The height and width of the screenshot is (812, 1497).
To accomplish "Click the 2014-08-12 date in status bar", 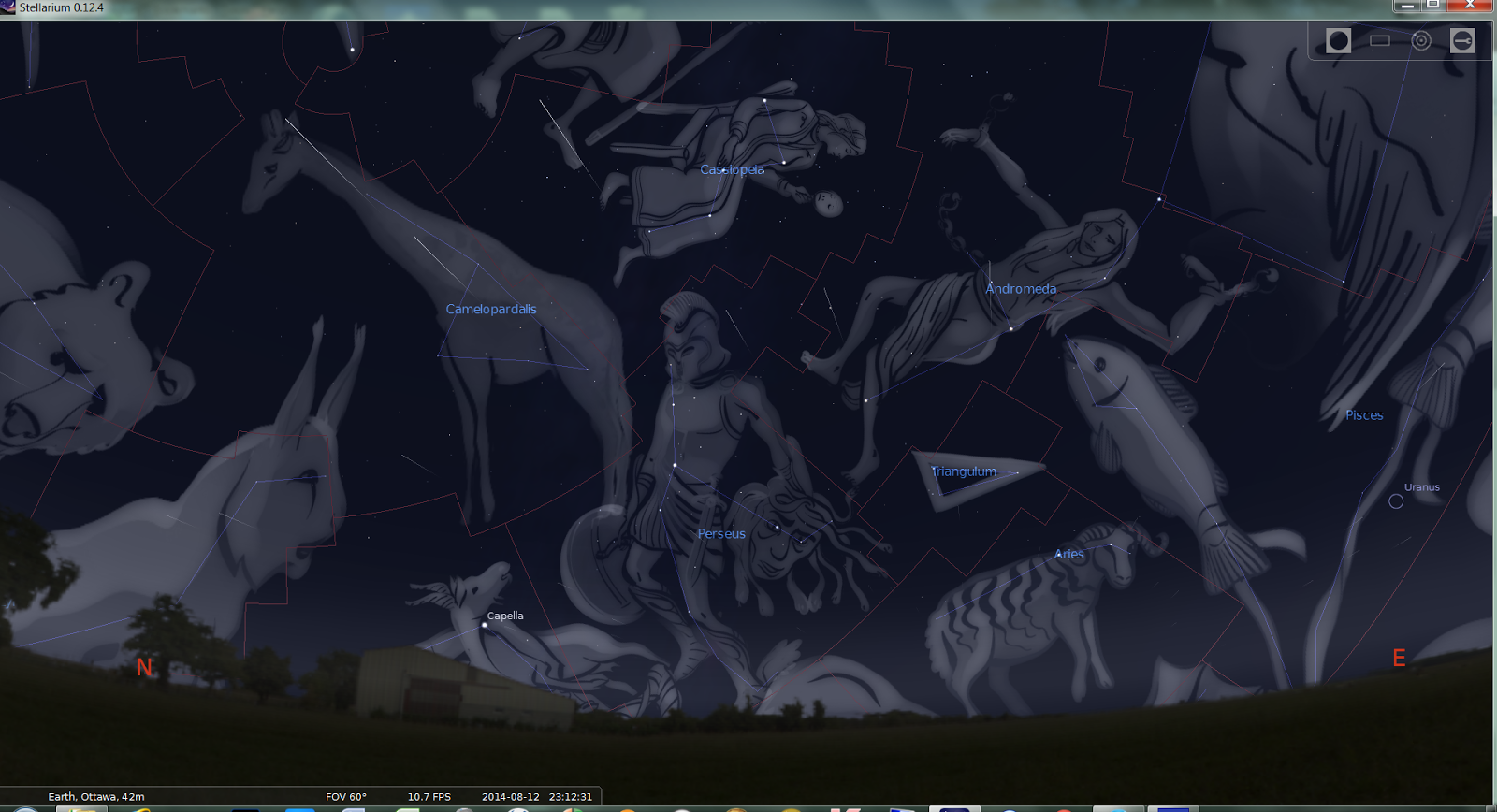I will [511, 797].
